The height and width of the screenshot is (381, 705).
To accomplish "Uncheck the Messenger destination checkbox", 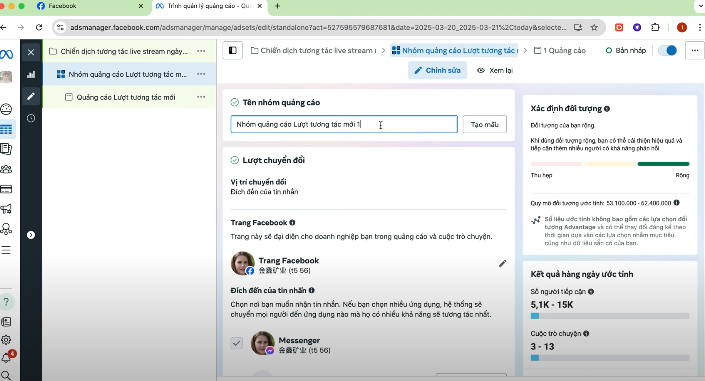I will click(236, 343).
